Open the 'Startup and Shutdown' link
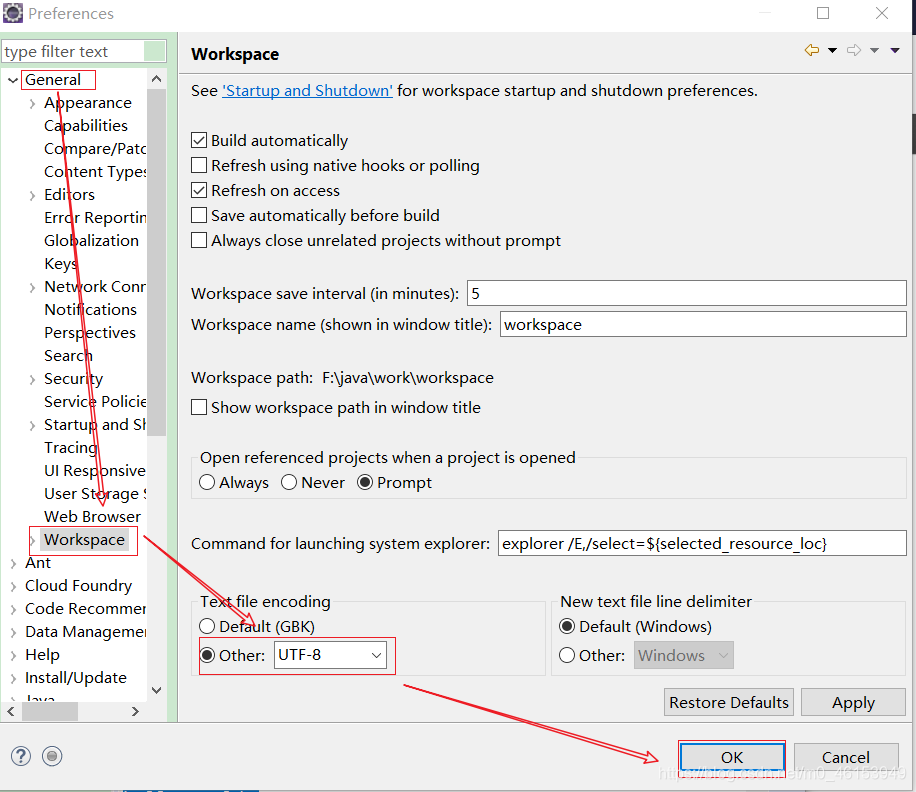The width and height of the screenshot is (916, 792). tap(307, 91)
